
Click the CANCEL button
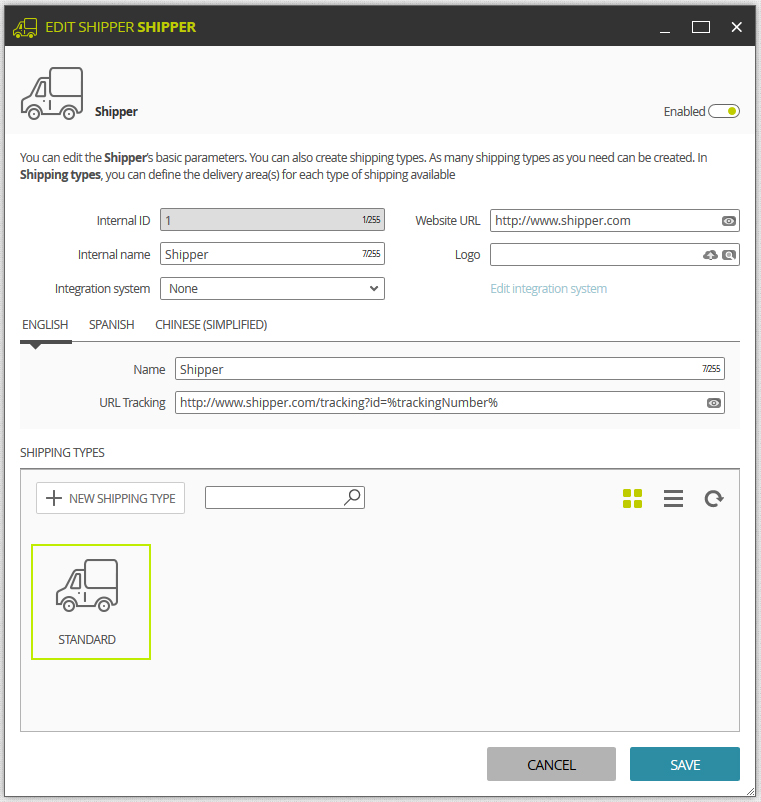pyautogui.click(x=551, y=764)
